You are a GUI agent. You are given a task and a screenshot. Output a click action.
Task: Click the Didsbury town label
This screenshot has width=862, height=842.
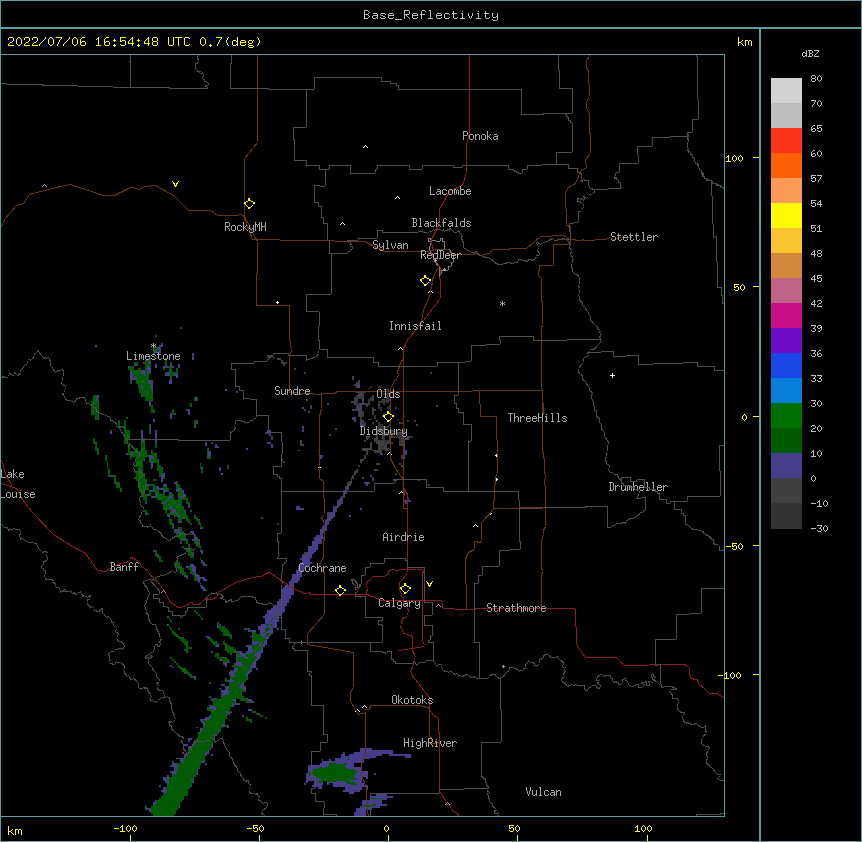point(384,431)
